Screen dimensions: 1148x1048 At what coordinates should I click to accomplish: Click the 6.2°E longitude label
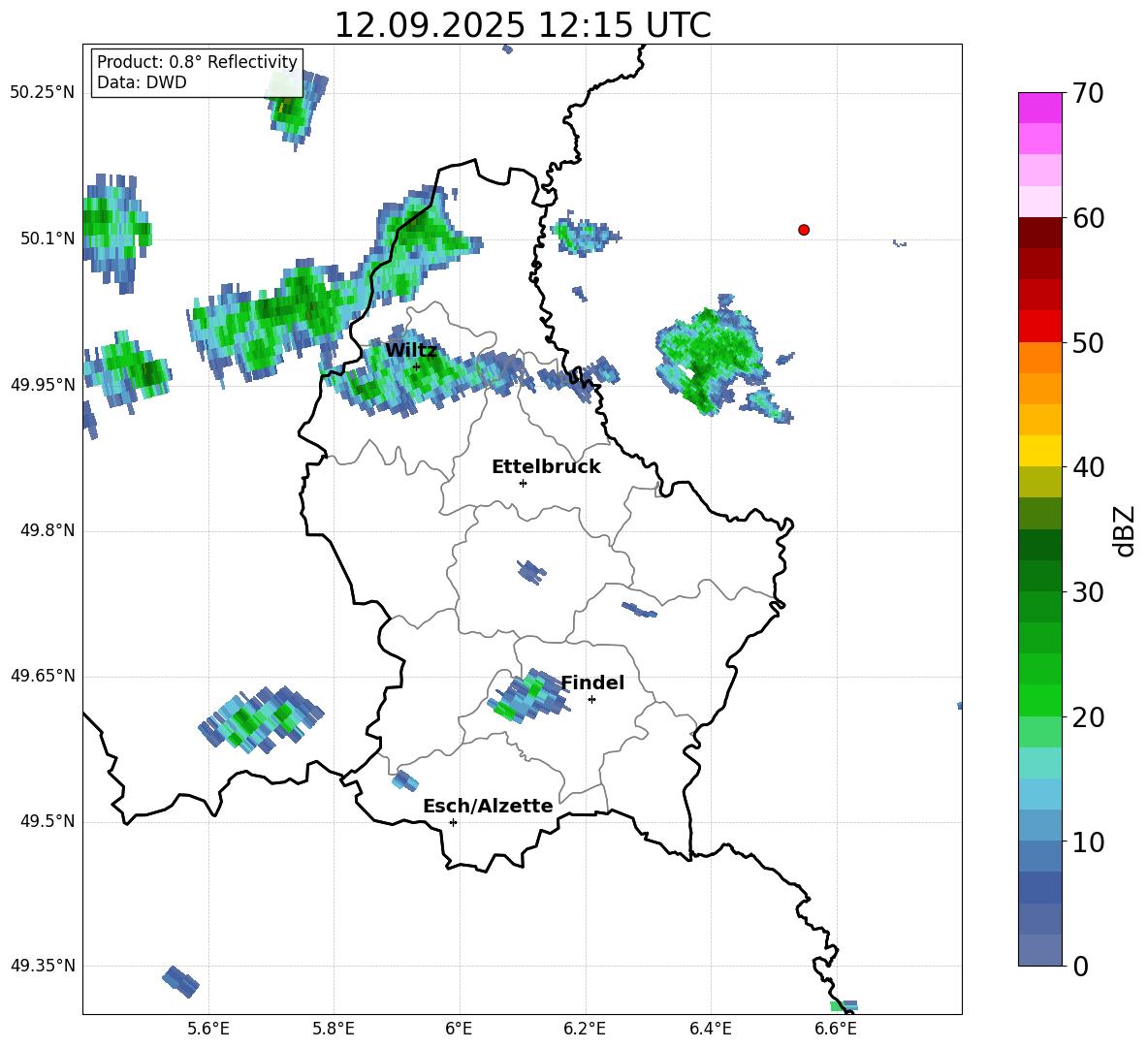coord(585,1029)
